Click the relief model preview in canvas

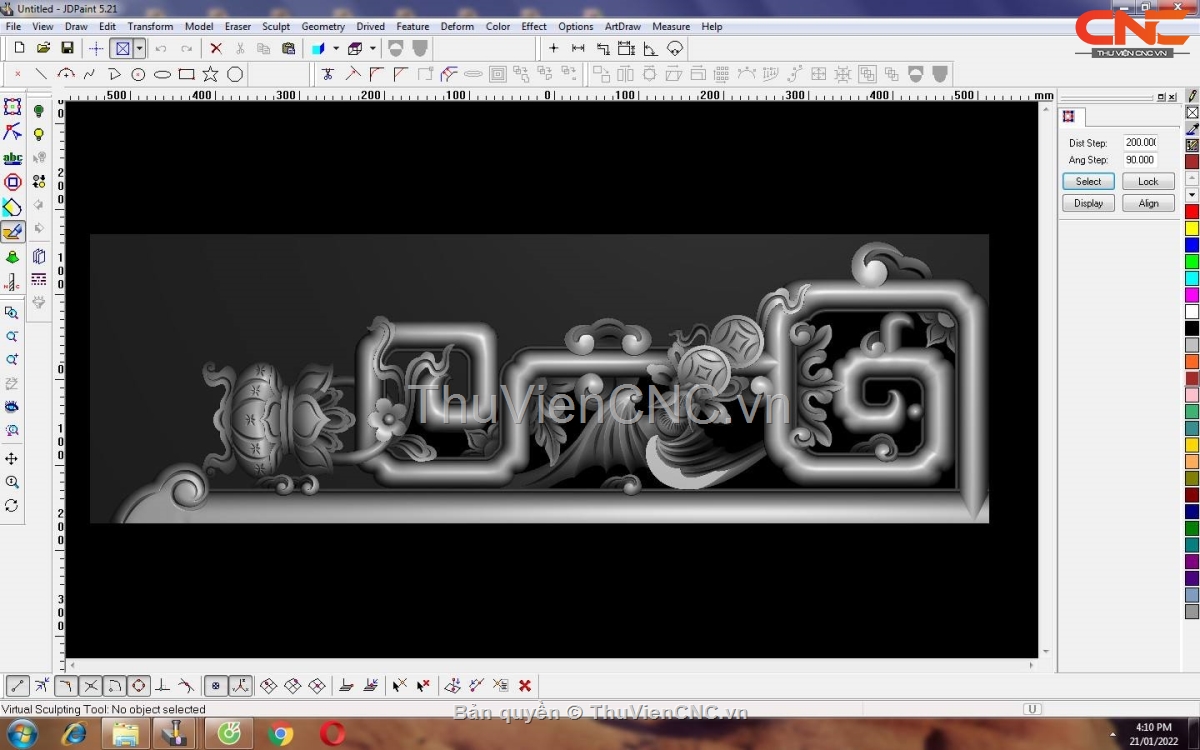coord(539,378)
